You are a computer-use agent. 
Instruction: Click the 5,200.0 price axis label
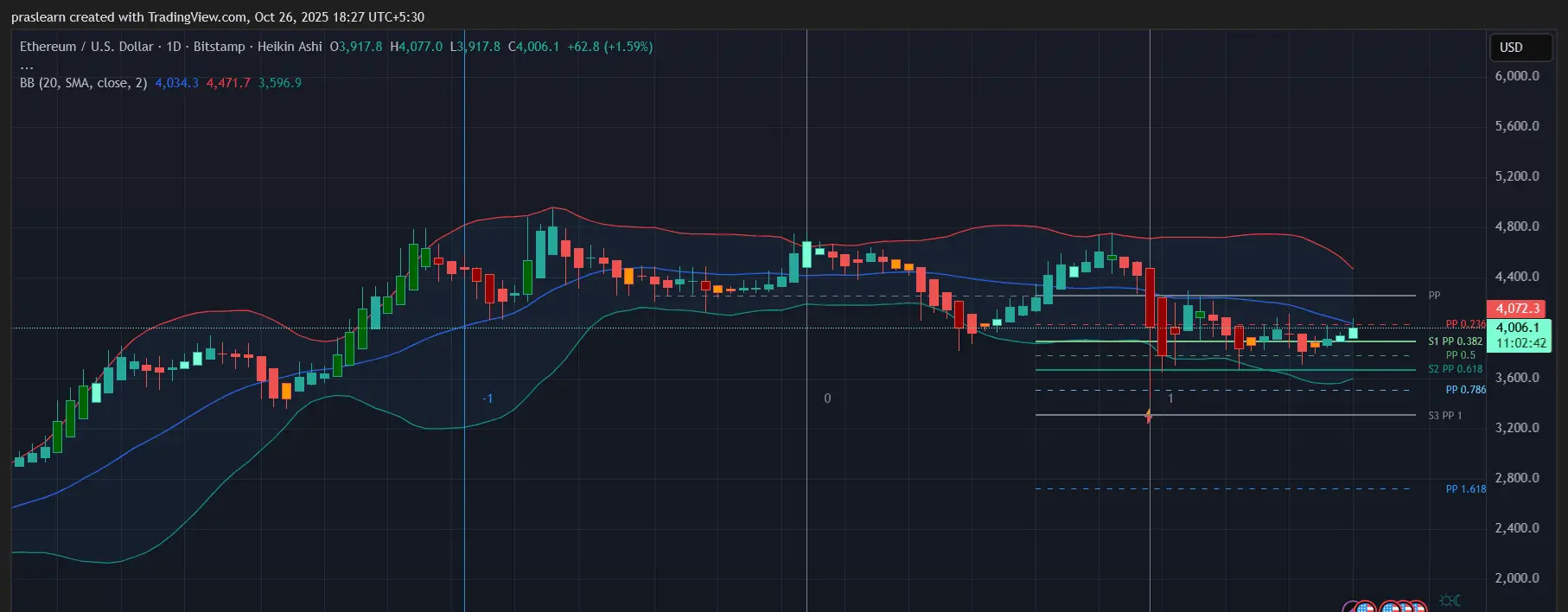click(1517, 176)
